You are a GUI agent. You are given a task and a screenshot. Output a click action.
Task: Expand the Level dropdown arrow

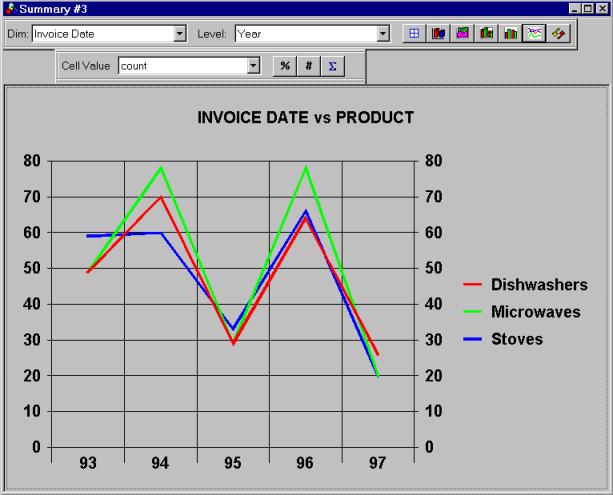[x=383, y=34]
